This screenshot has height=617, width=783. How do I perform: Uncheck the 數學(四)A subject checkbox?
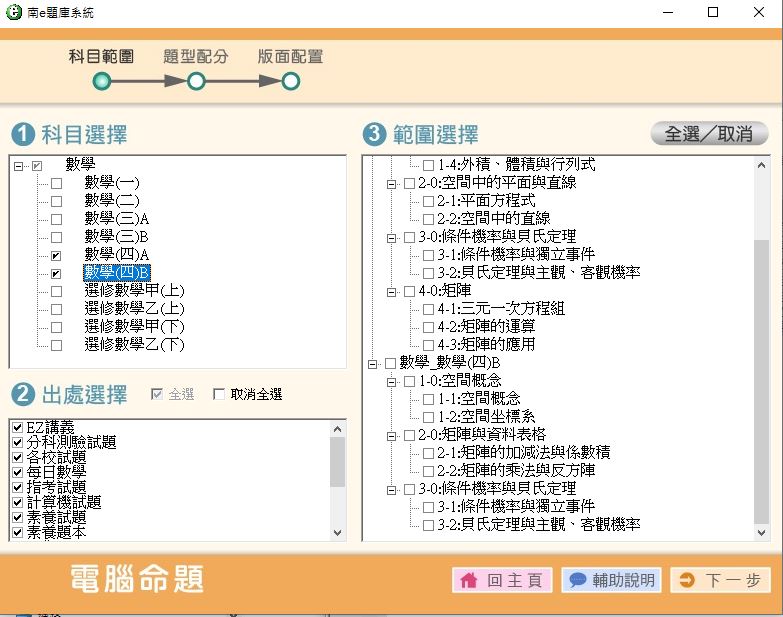(56, 255)
